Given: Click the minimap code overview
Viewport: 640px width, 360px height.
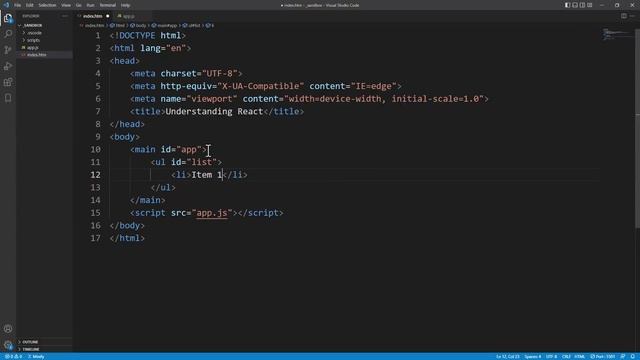Looking at the screenshot, I should click(x=617, y=34).
